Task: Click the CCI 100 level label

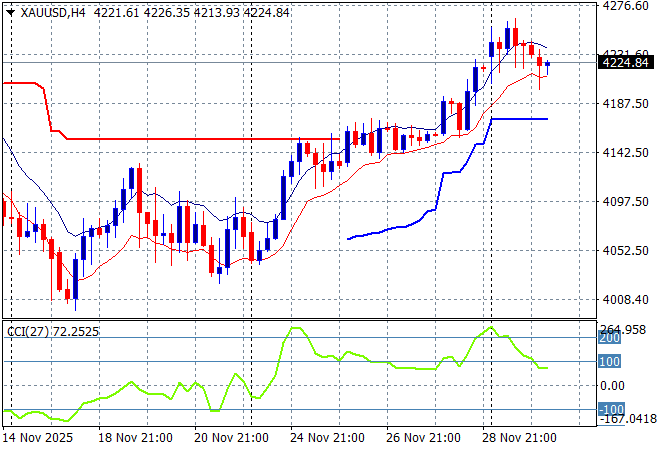Action: (x=609, y=362)
